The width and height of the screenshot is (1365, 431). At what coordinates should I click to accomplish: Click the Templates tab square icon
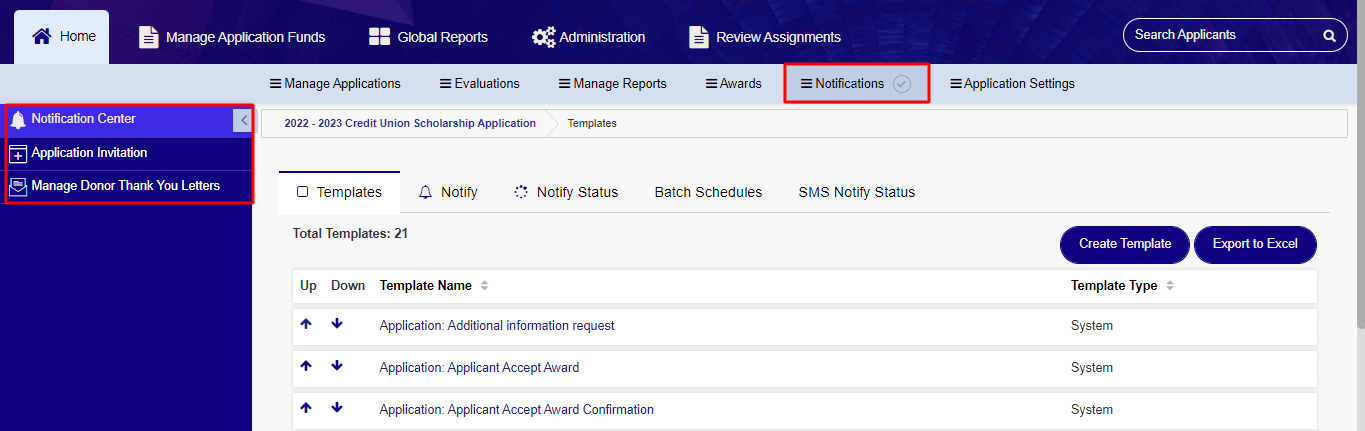coord(302,192)
